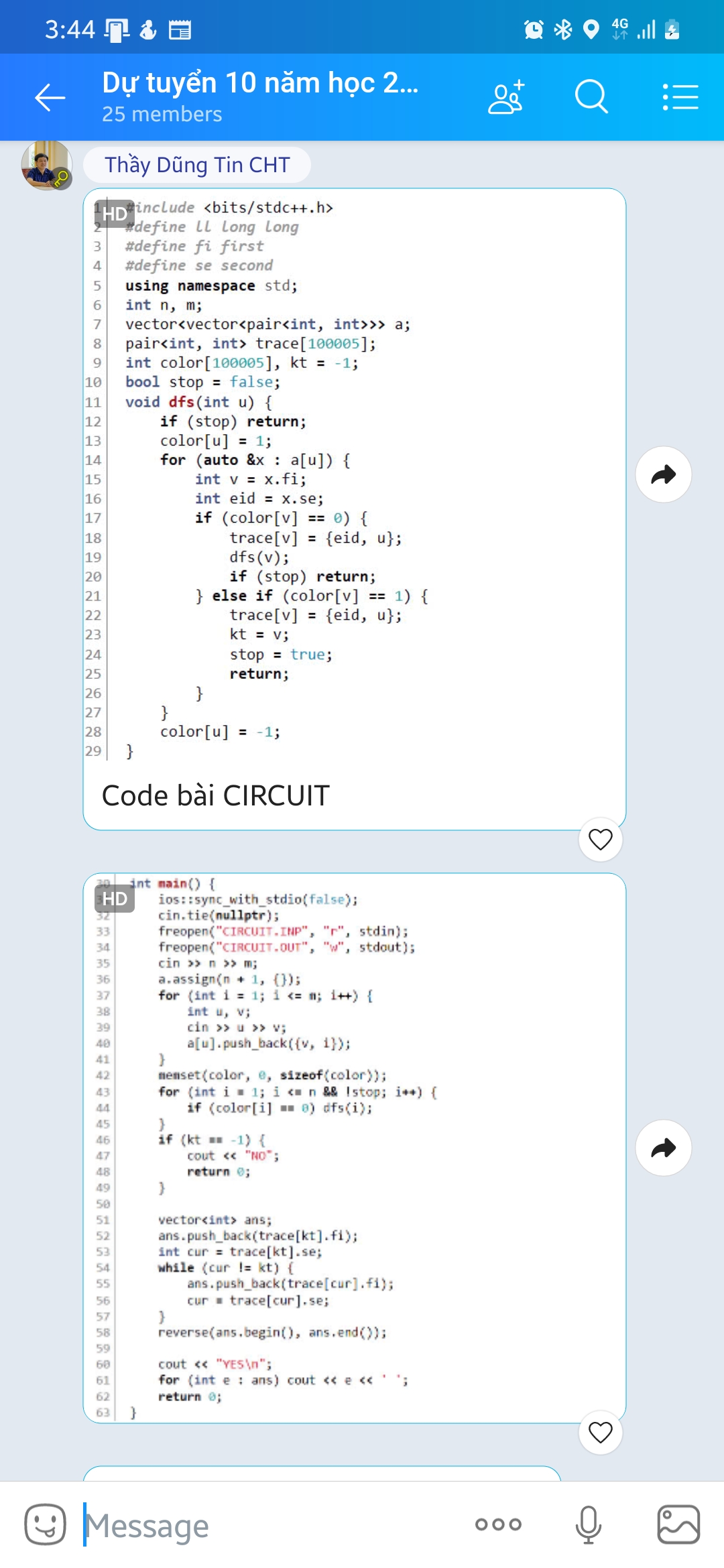Tap the caption Code bài CIRCUIT
The image size is (724, 1568).
216,796
